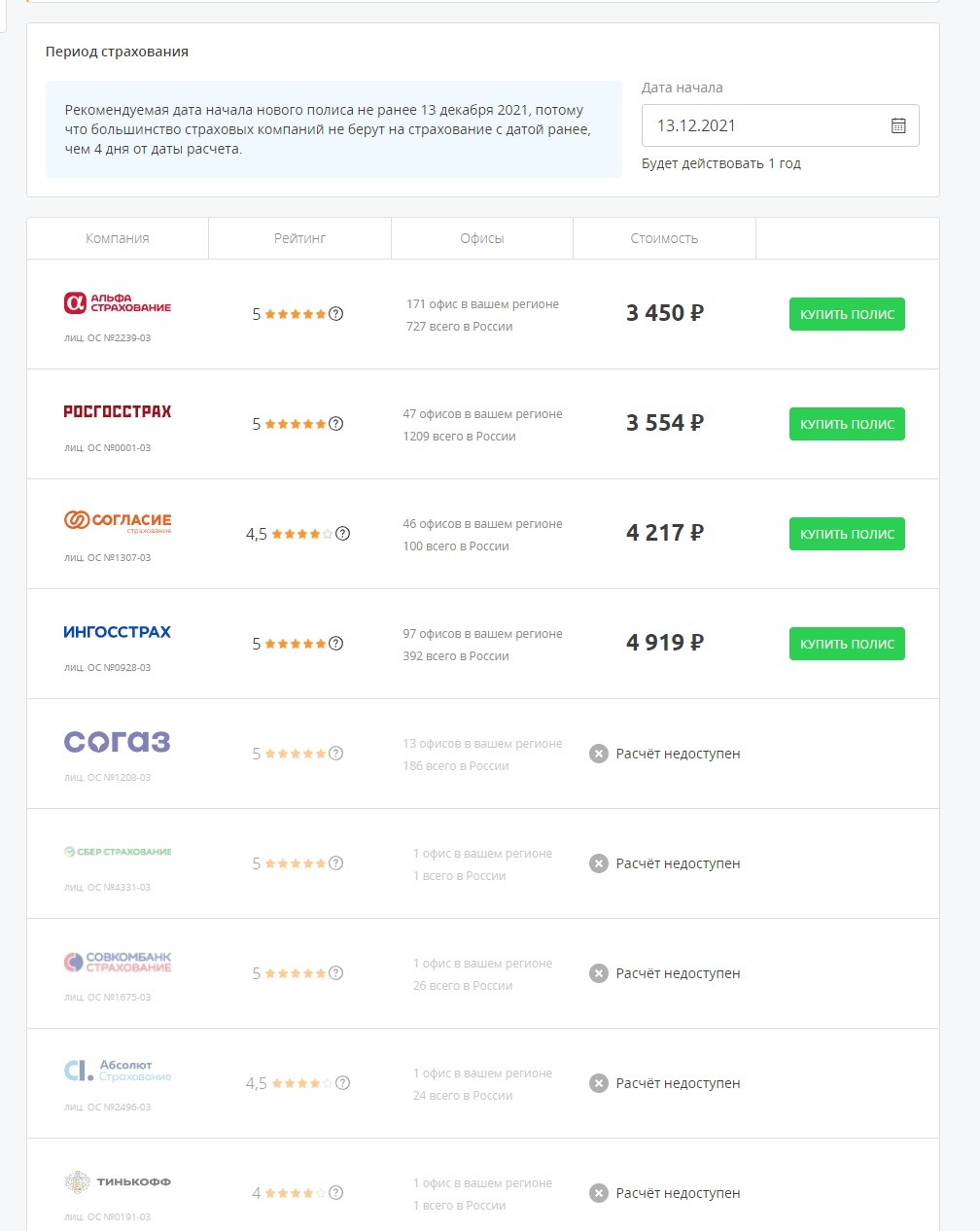Buy the Согласие policy for 4 217 ₽

847,534
